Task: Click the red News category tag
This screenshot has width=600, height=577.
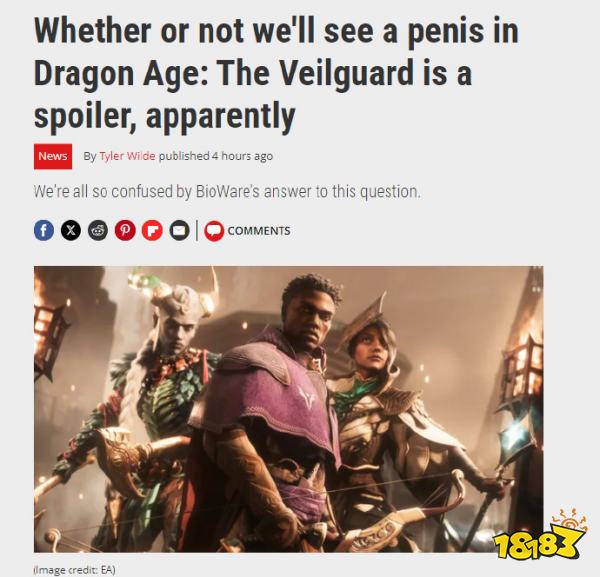Action: click(x=53, y=156)
